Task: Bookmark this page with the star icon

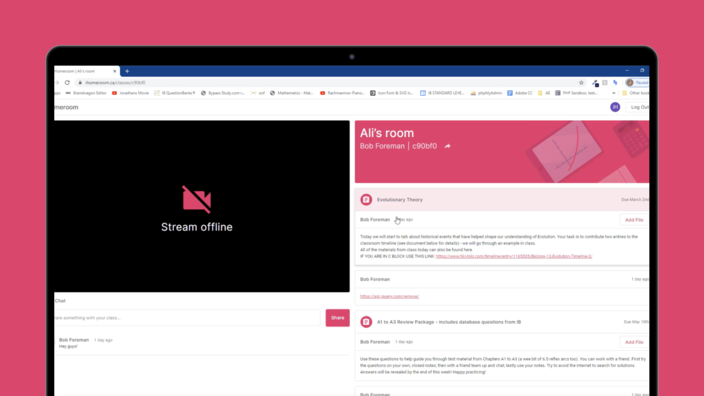Action: click(581, 83)
